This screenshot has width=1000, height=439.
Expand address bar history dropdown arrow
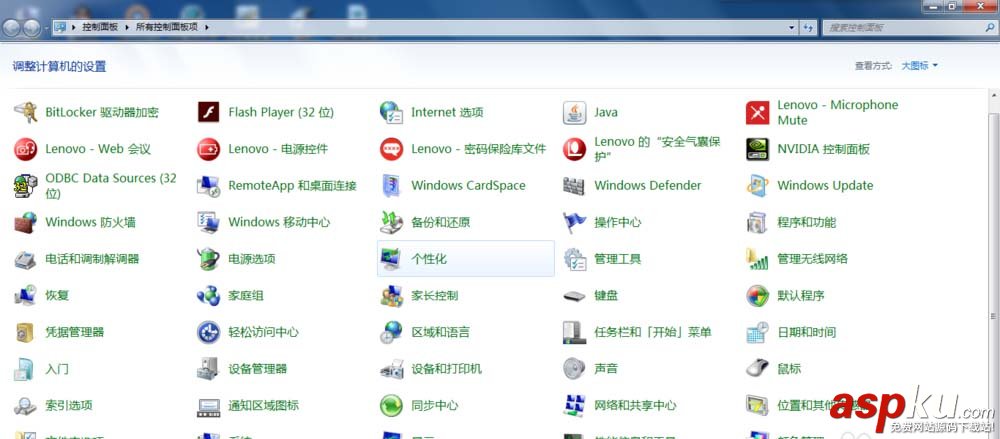792,27
